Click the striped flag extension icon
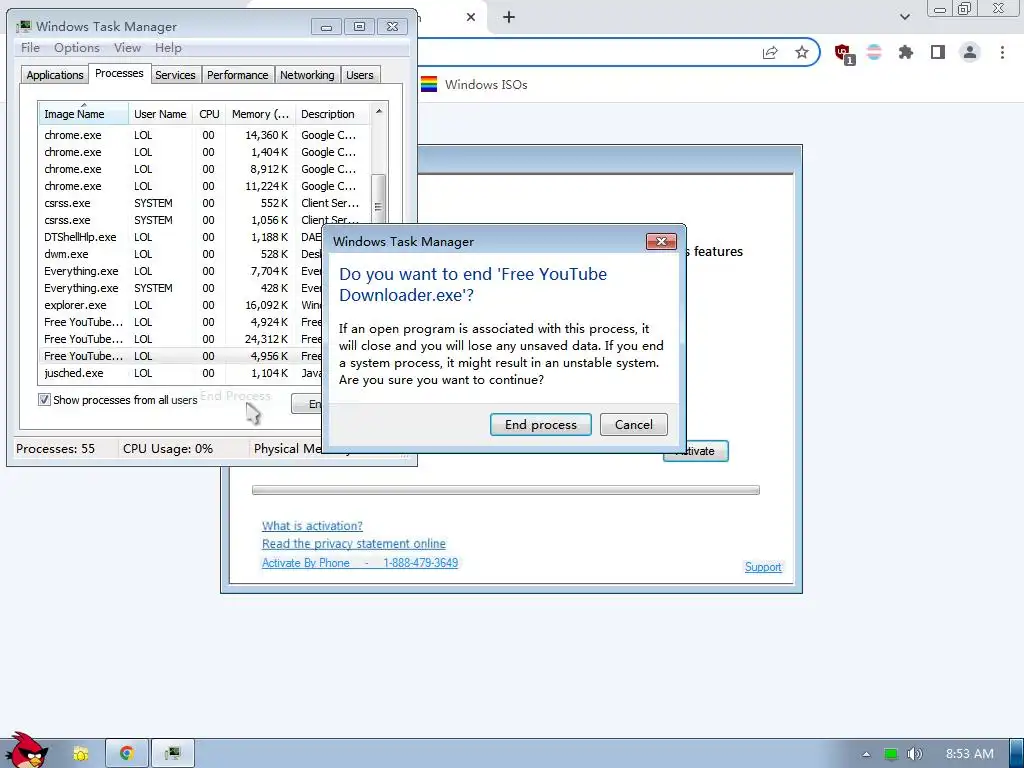1024x768 pixels. coord(874,53)
